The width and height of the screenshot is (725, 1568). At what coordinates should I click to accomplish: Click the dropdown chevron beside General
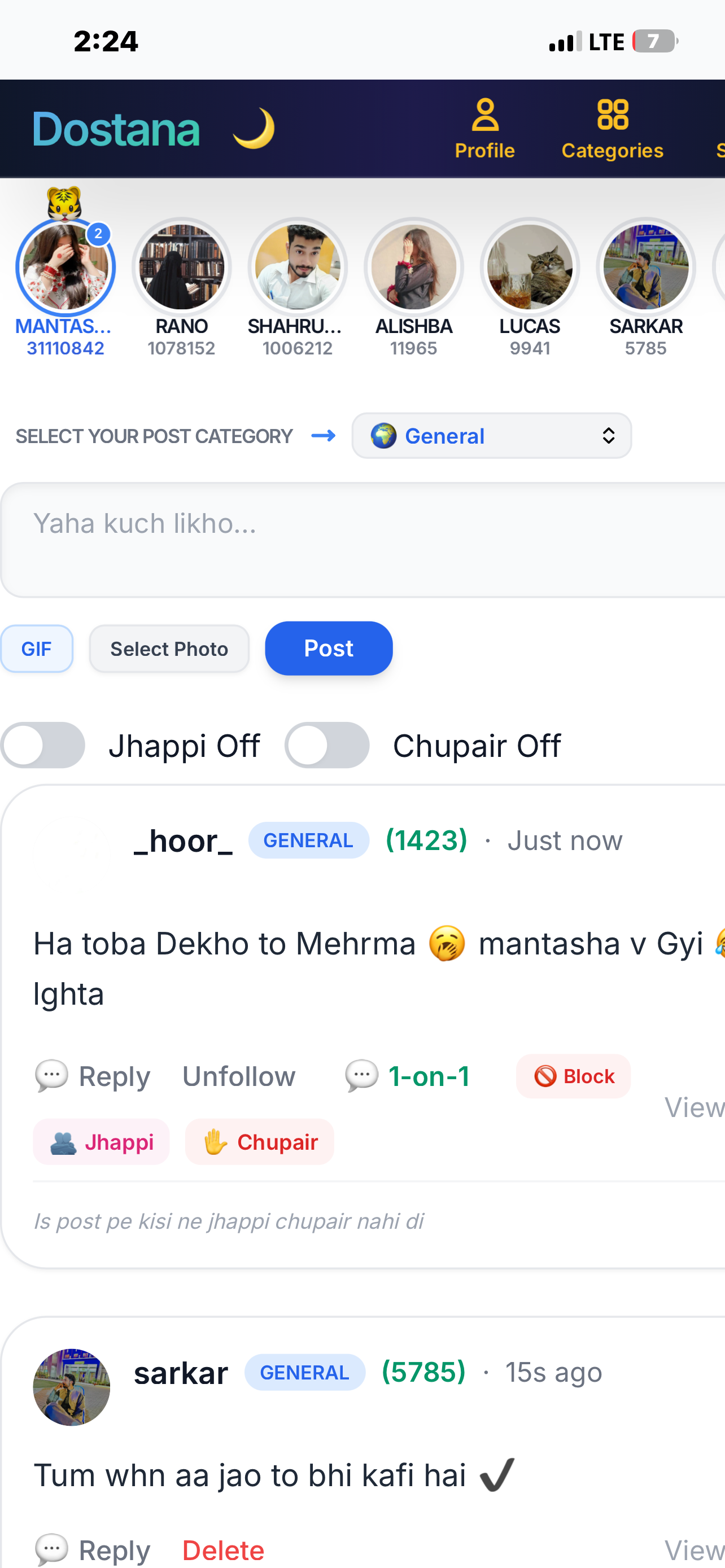[608, 436]
